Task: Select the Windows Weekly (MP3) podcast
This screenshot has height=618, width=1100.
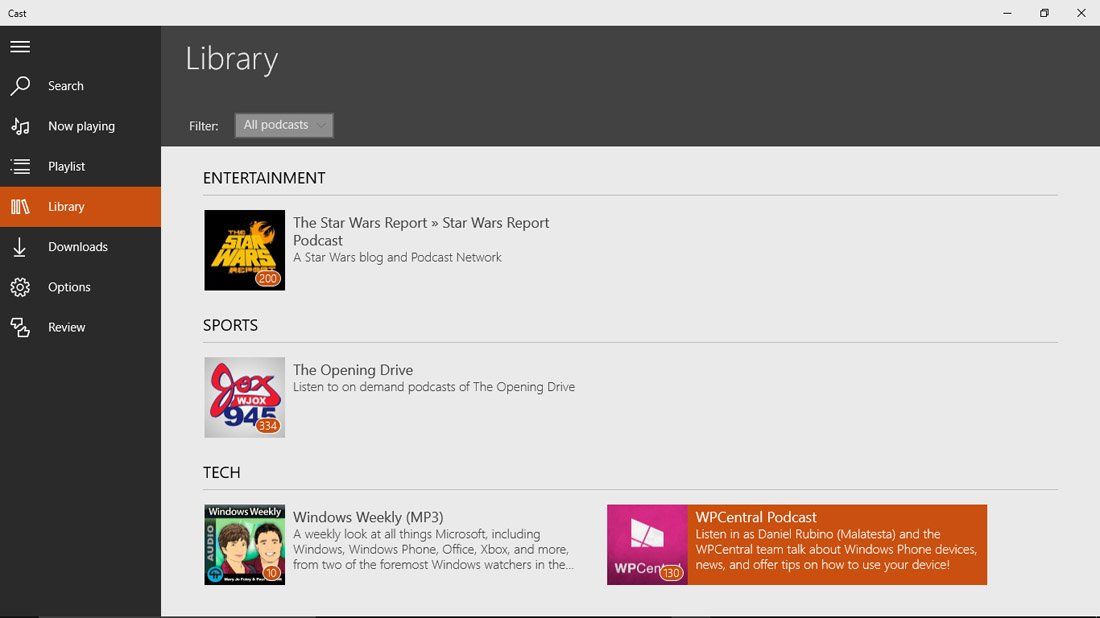Action: coord(367,517)
